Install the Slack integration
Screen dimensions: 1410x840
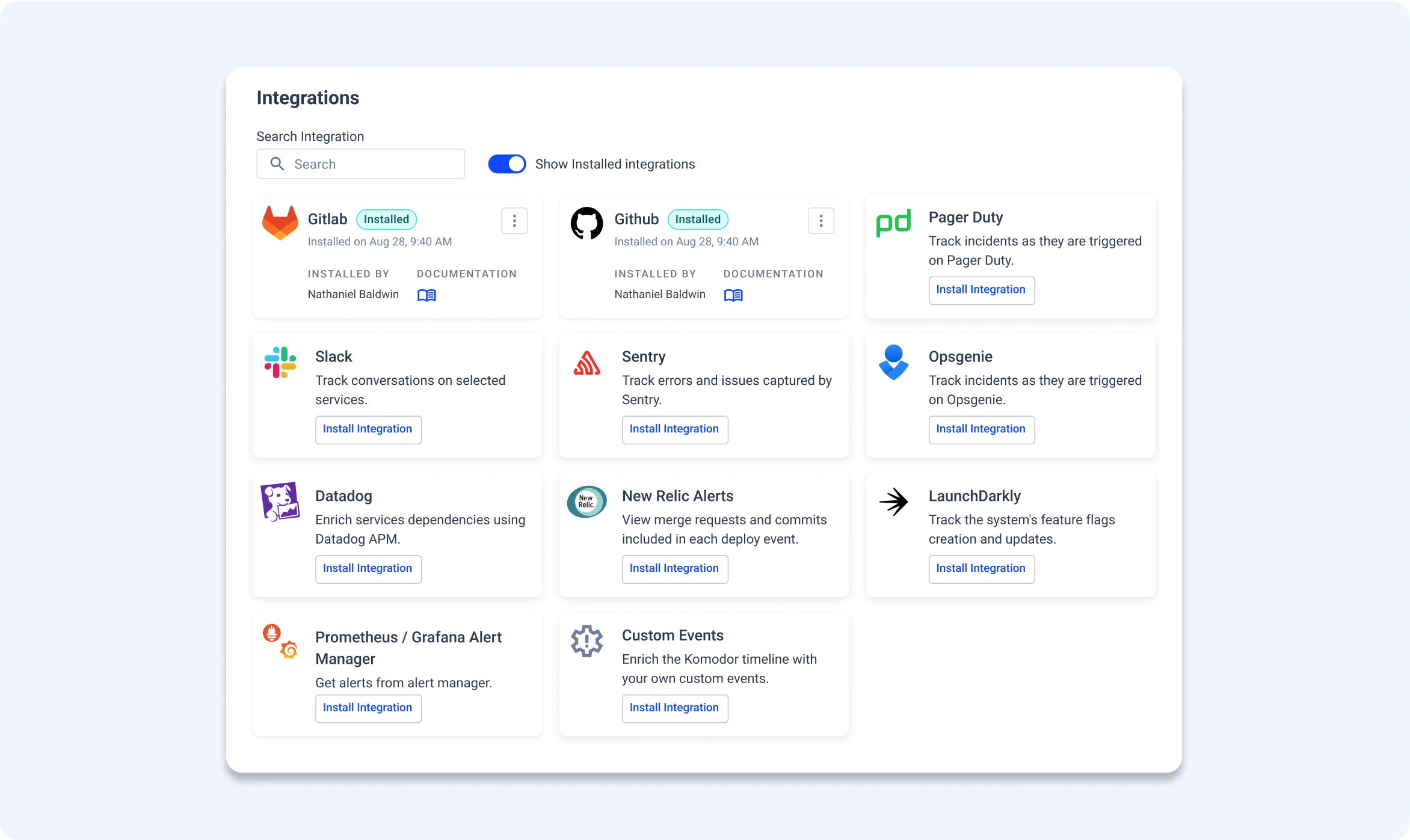368,429
